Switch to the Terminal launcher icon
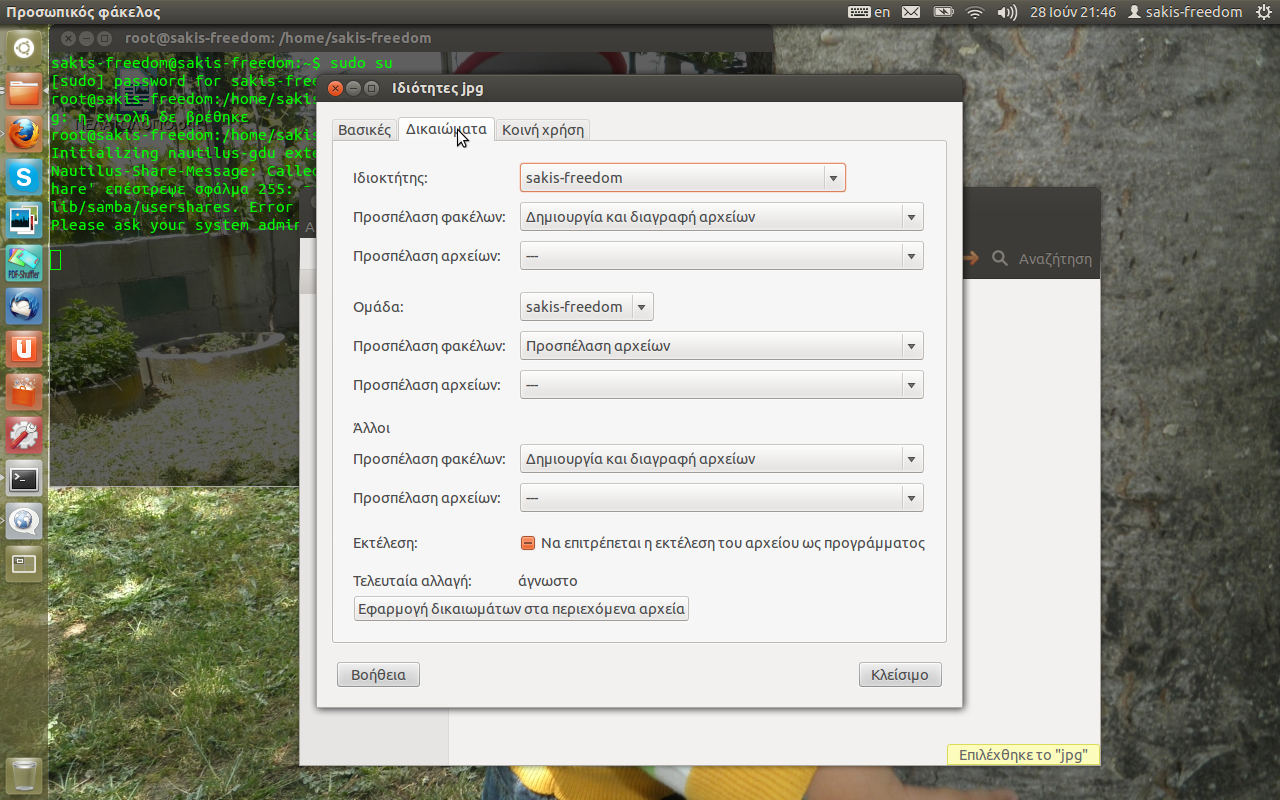 tap(24, 478)
